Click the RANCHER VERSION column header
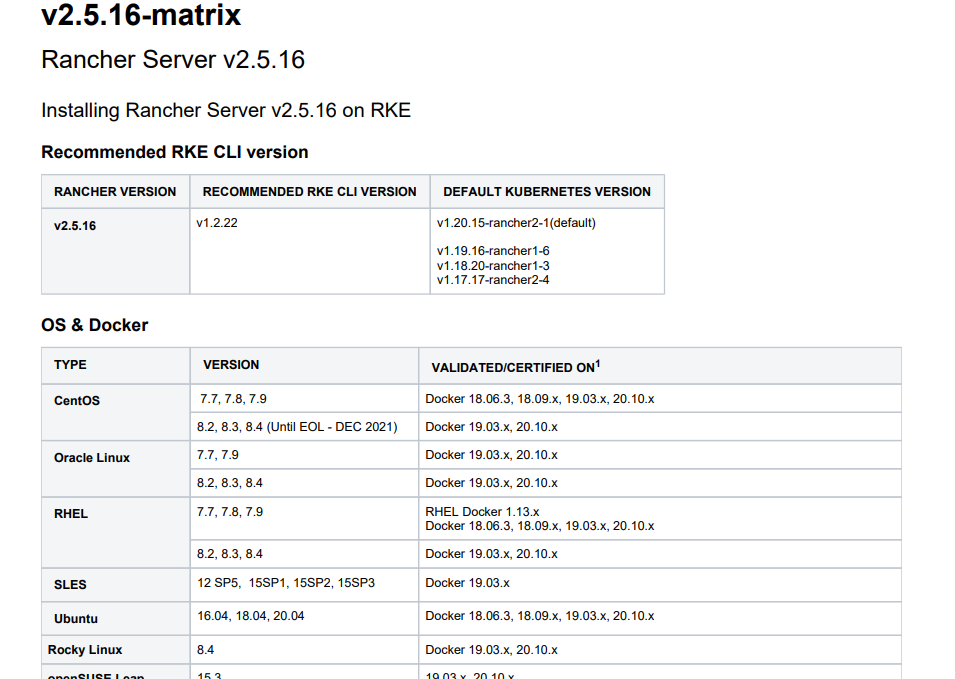 115,192
